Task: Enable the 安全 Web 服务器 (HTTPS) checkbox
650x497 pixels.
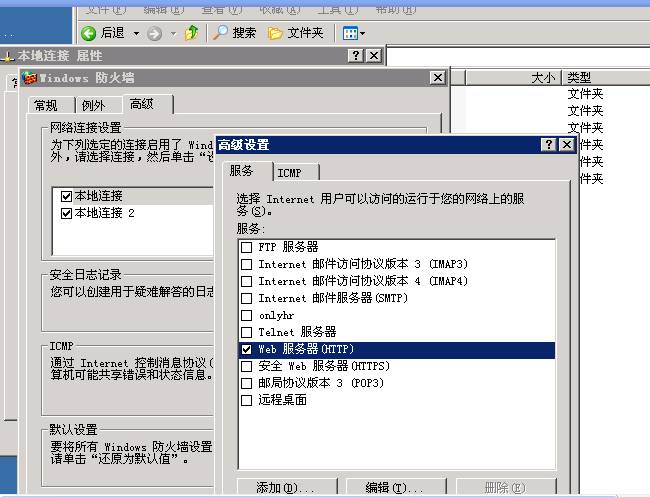Action: [x=247, y=366]
